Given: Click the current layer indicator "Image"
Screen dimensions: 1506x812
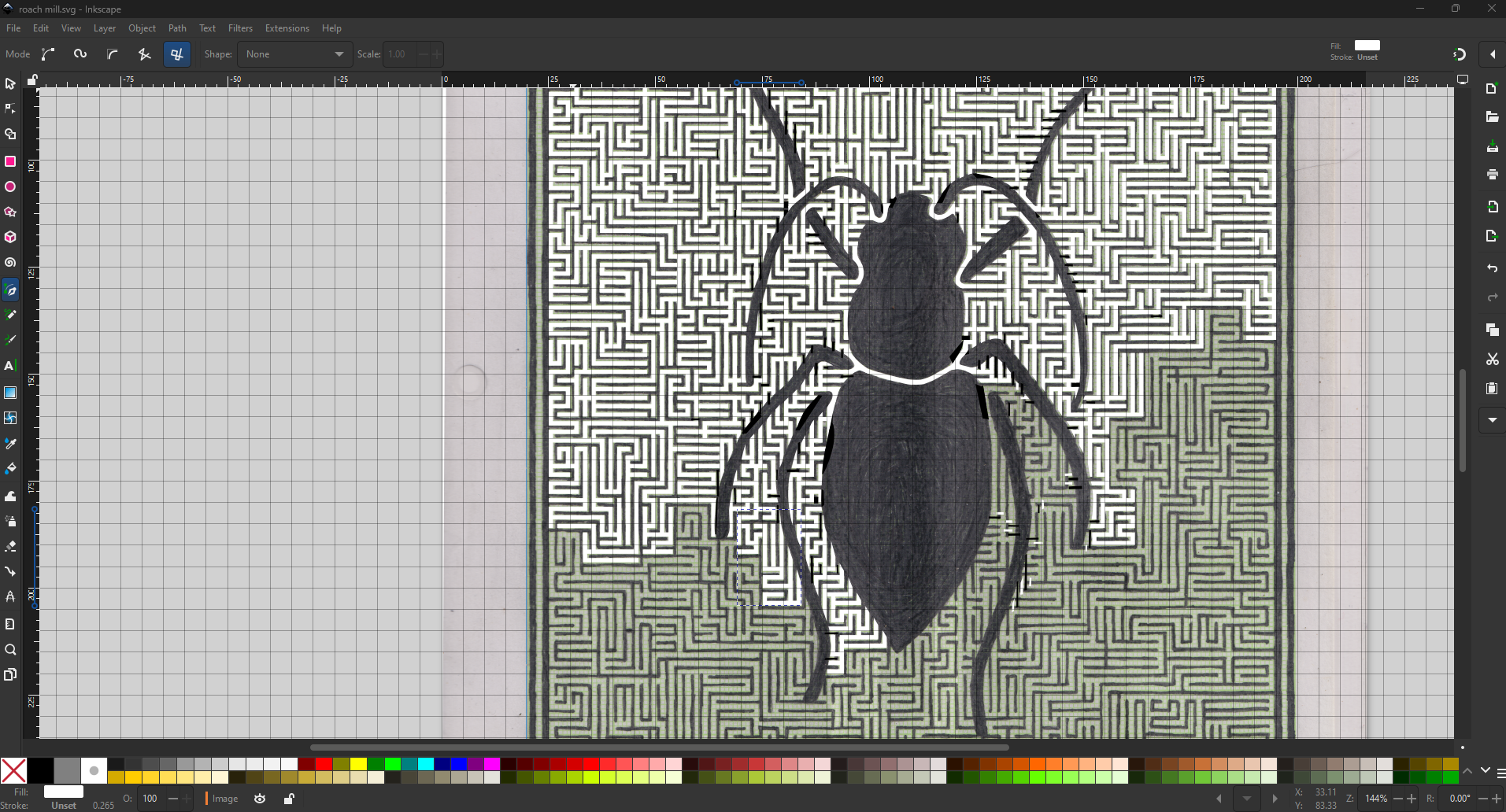Looking at the screenshot, I should click(225, 799).
